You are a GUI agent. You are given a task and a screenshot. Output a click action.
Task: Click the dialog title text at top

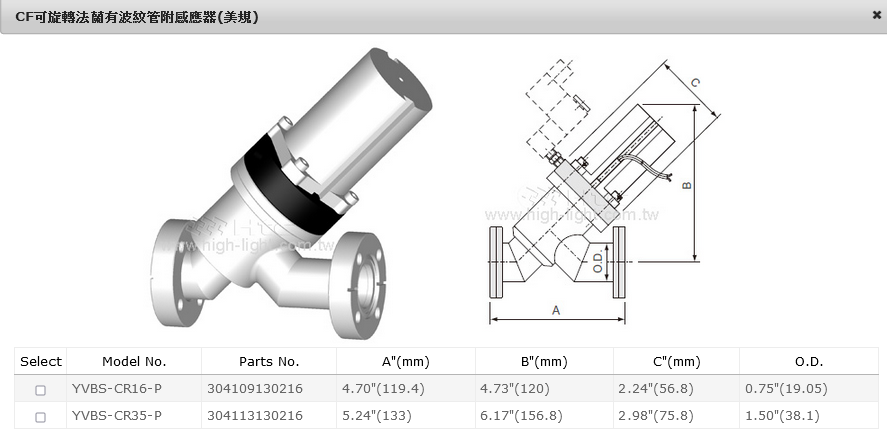(x=137, y=16)
